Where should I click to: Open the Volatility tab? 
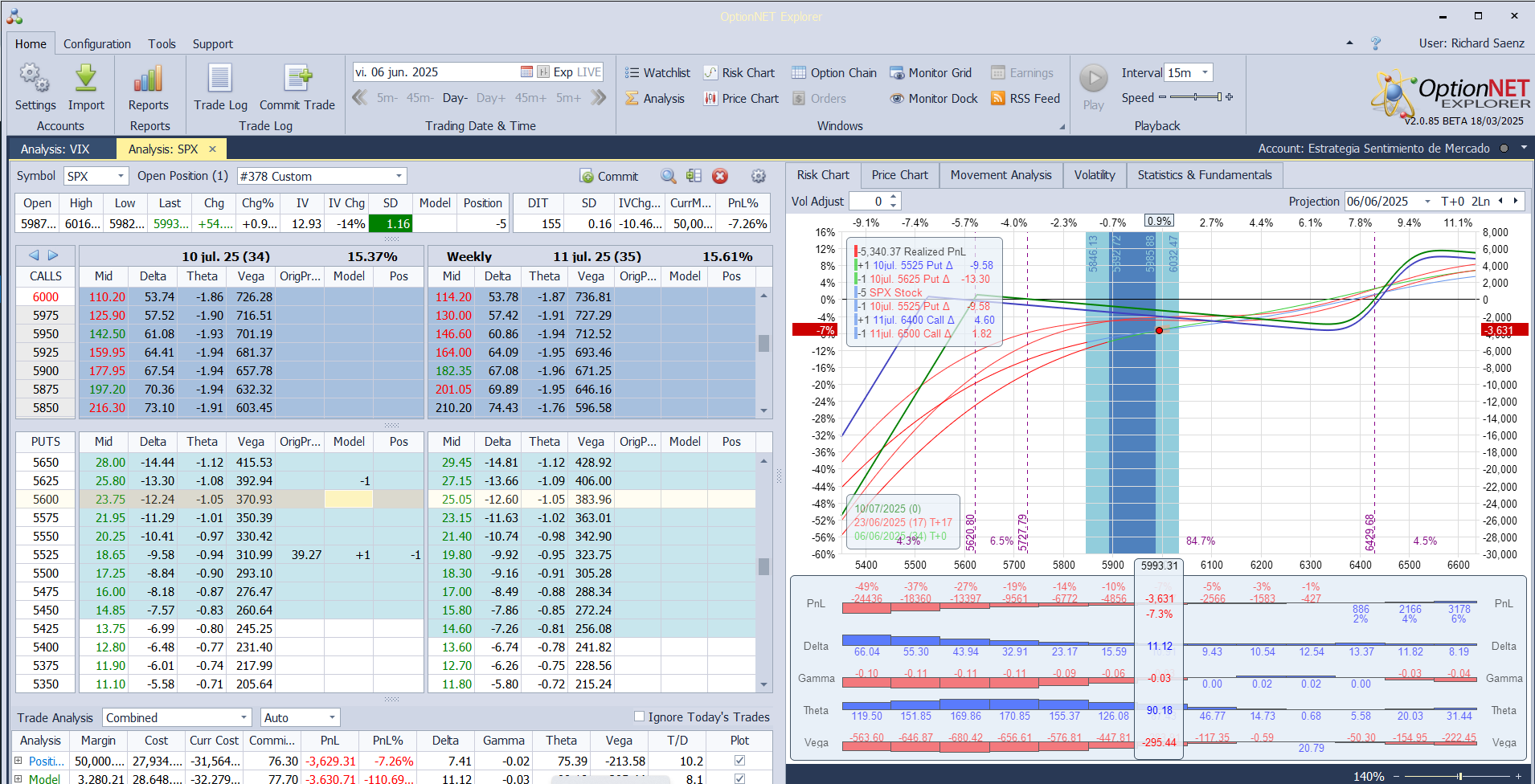pyautogui.click(x=1095, y=175)
